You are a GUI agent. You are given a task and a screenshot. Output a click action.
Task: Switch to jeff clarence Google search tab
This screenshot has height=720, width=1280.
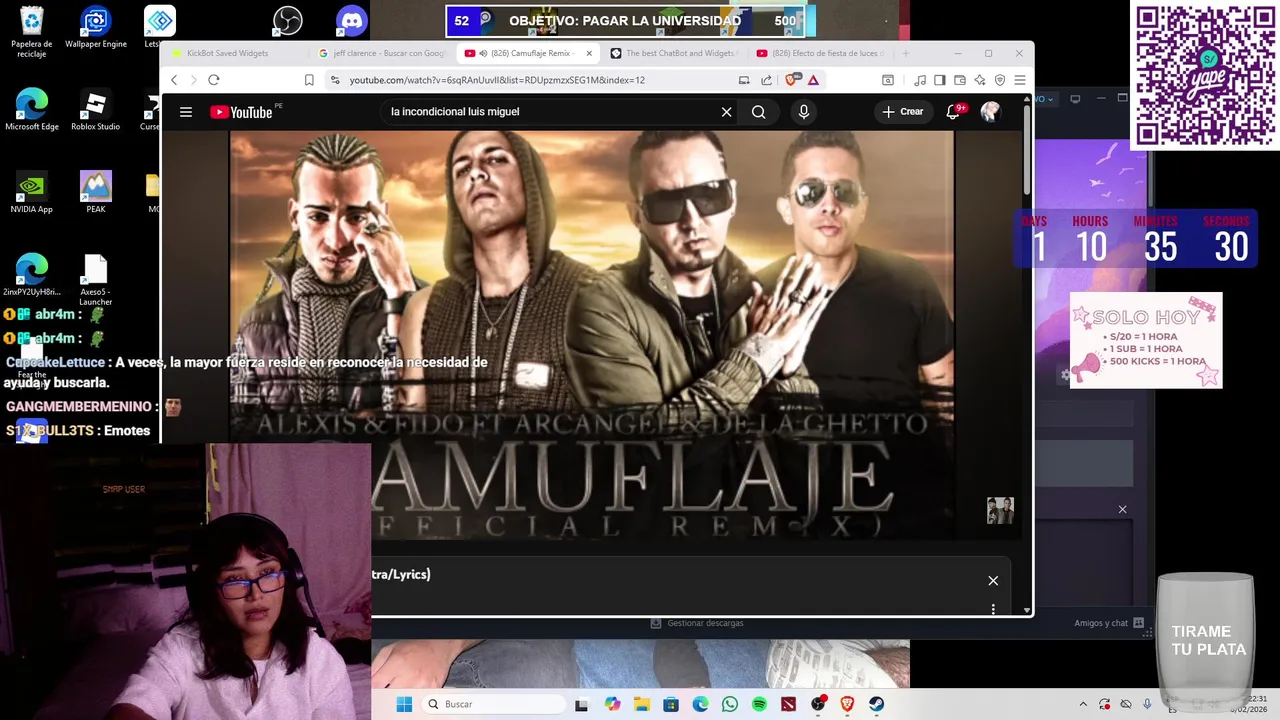384,53
